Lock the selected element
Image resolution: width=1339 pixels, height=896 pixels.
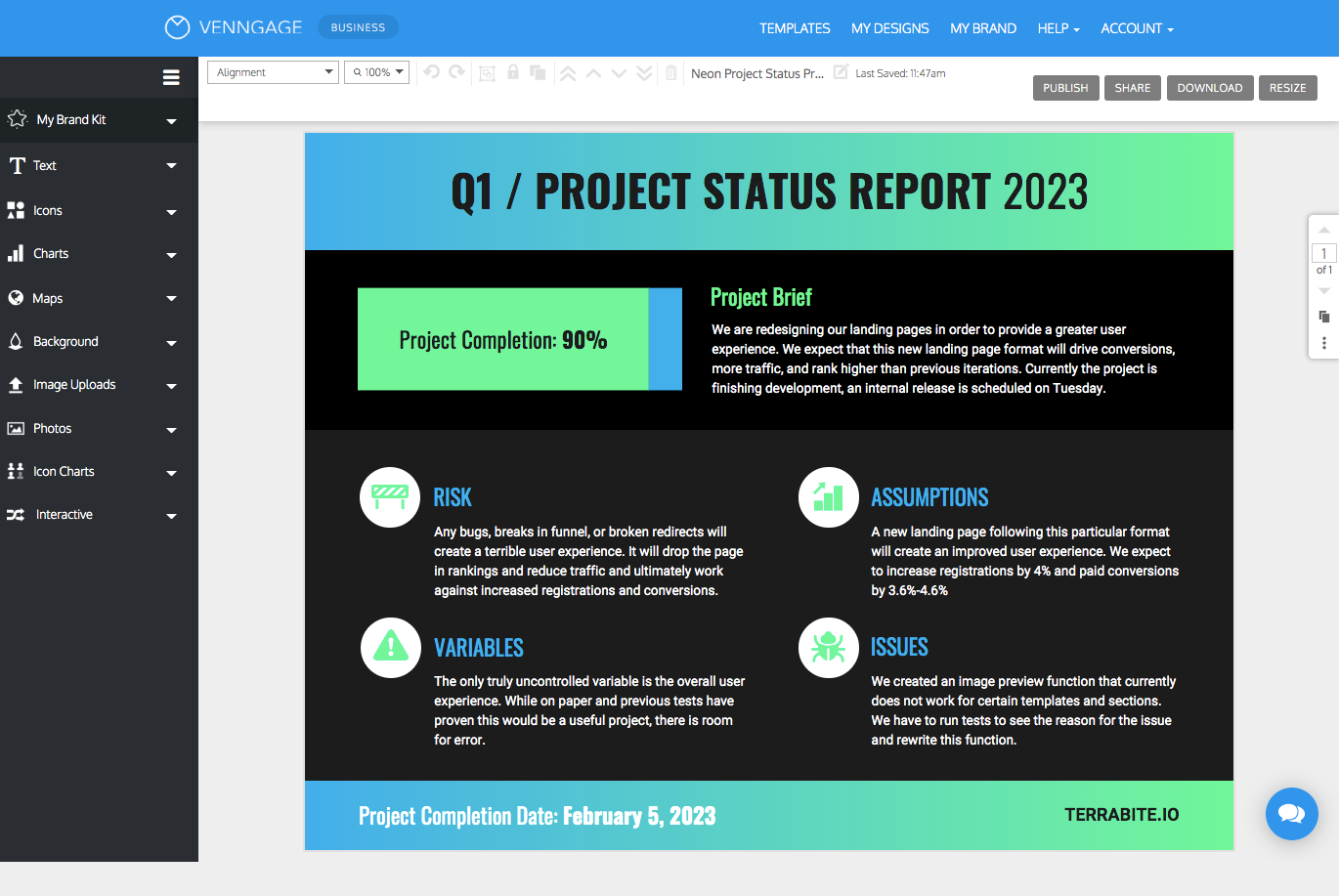click(x=512, y=72)
